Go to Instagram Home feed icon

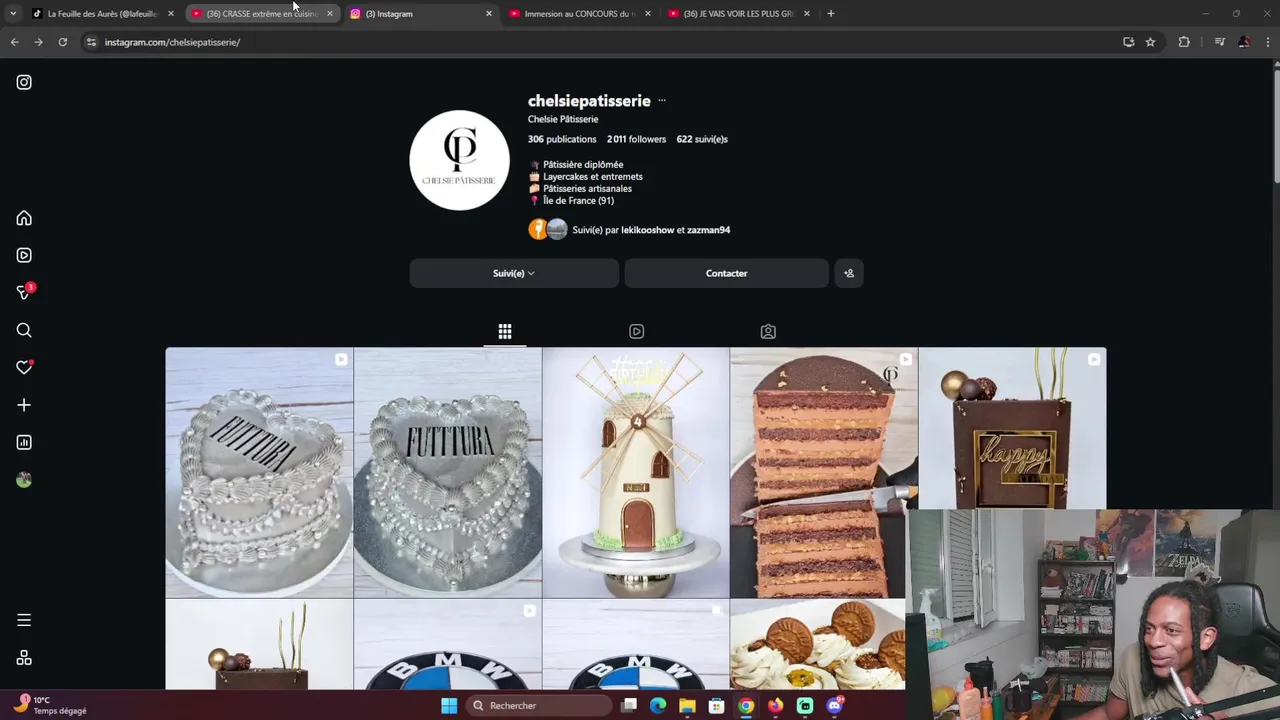click(x=24, y=218)
